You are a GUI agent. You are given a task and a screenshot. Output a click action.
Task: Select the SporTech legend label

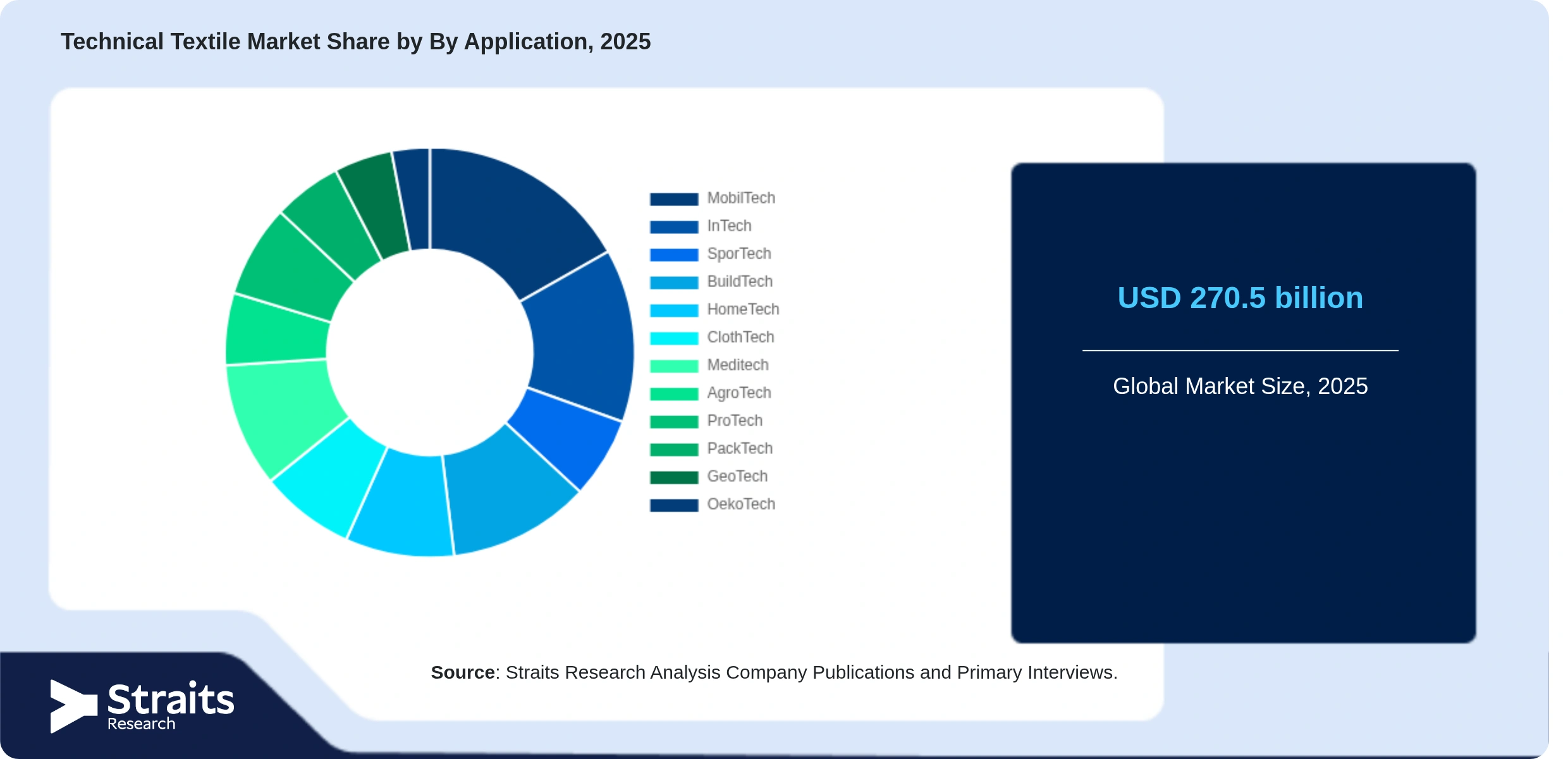point(739,254)
